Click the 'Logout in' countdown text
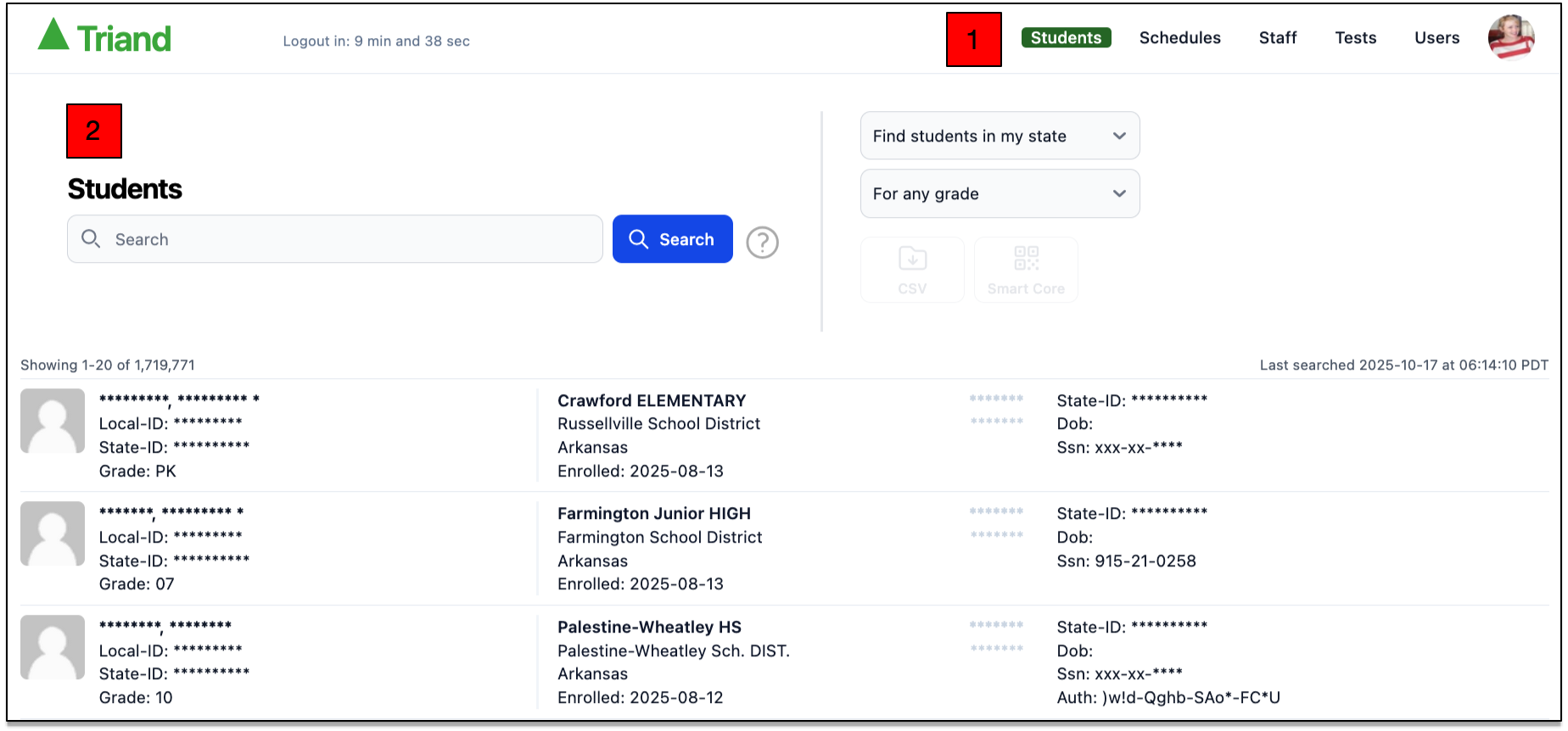The height and width of the screenshot is (731, 1568). [x=376, y=41]
